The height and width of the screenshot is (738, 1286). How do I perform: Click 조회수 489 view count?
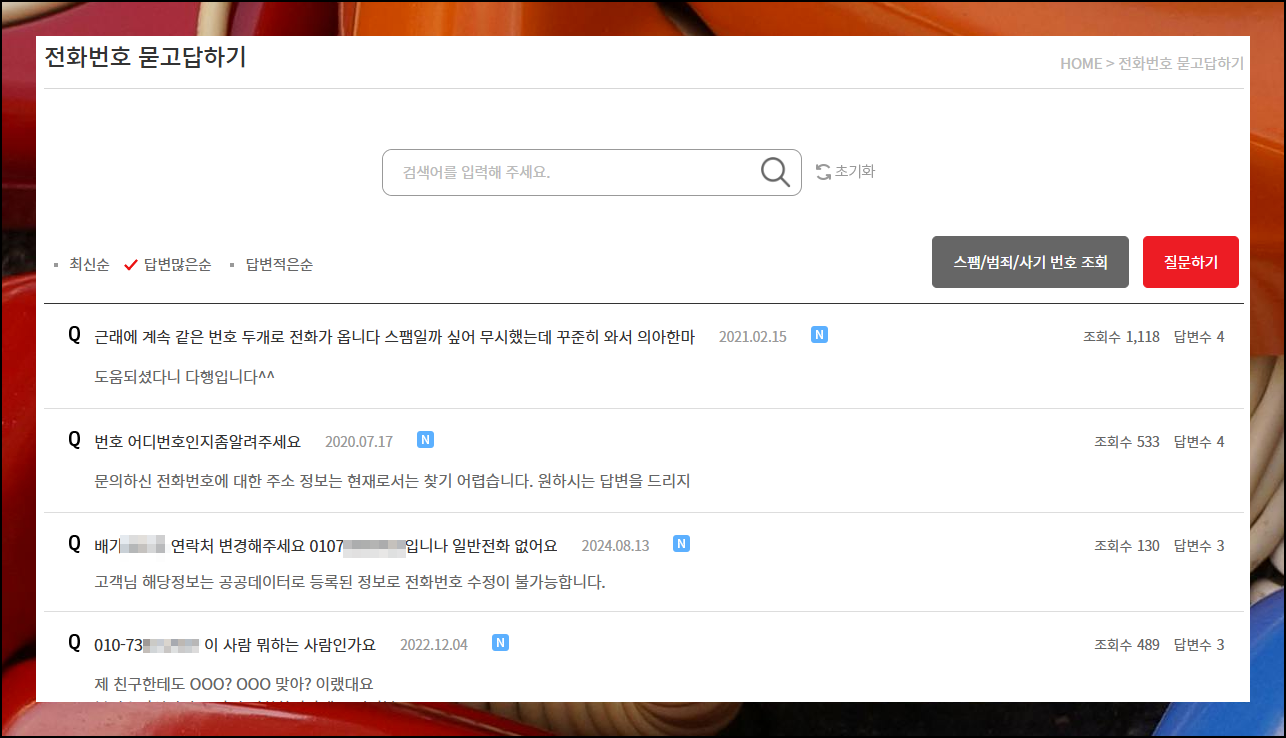click(x=1127, y=644)
